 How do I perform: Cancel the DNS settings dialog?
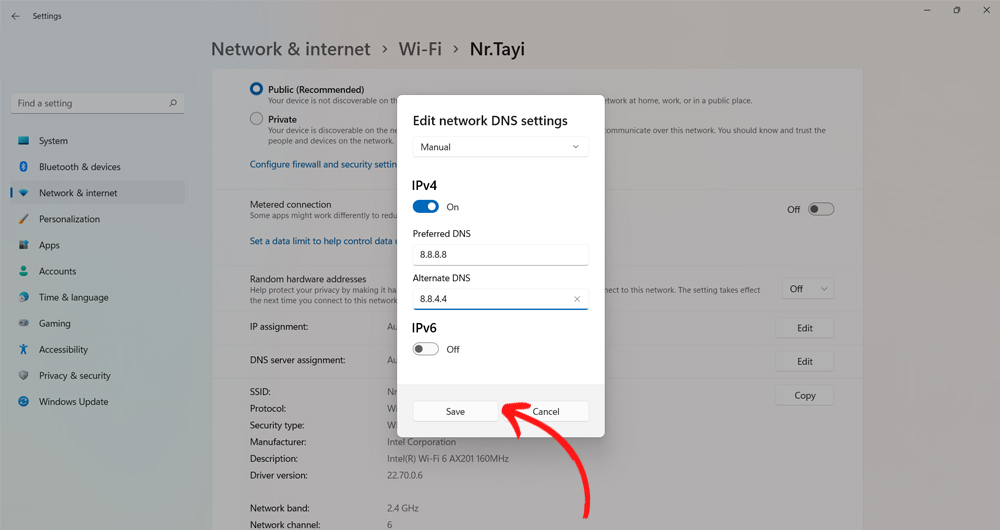point(546,411)
